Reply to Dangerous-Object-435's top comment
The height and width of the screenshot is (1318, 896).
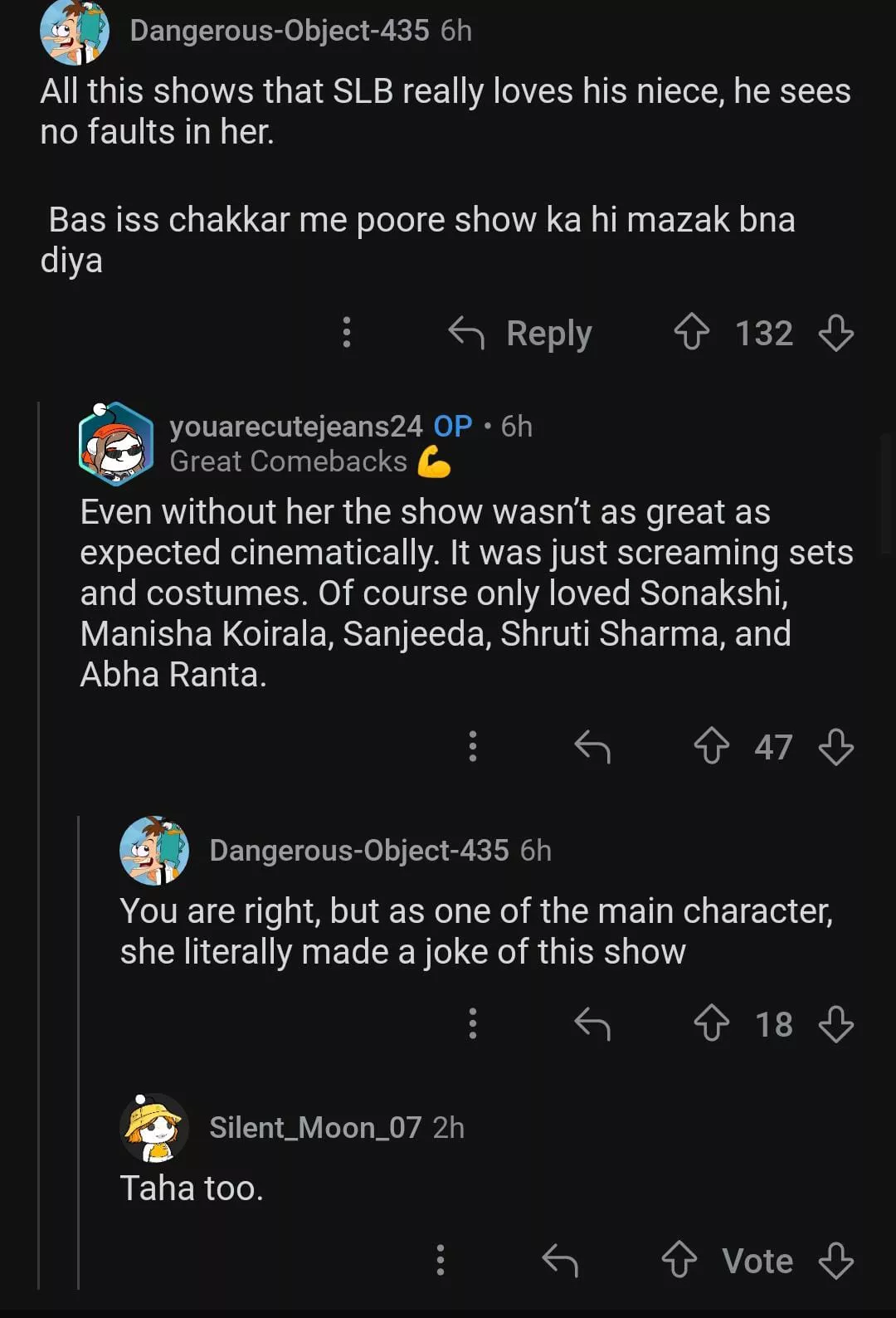(x=521, y=334)
